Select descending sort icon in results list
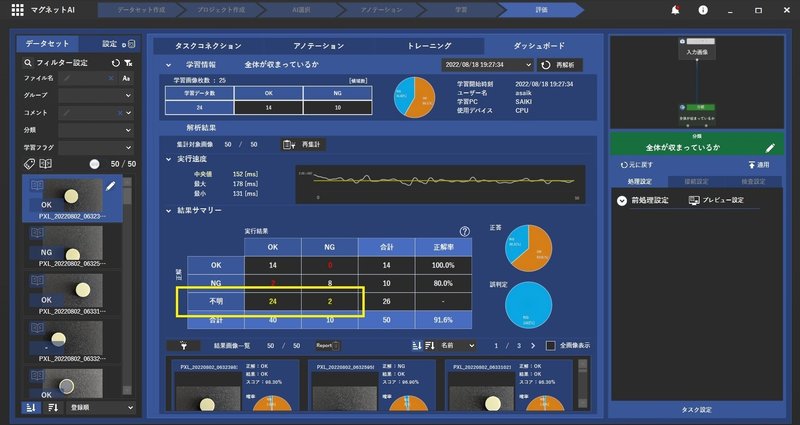 [x=430, y=345]
